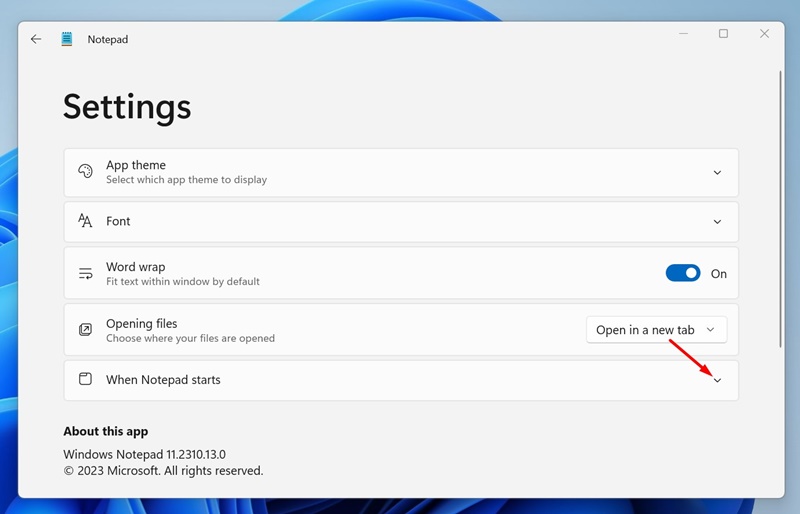This screenshot has height=514, width=800.
Task: Click the 'On' label beside the toggle
Action: click(718, 274)
